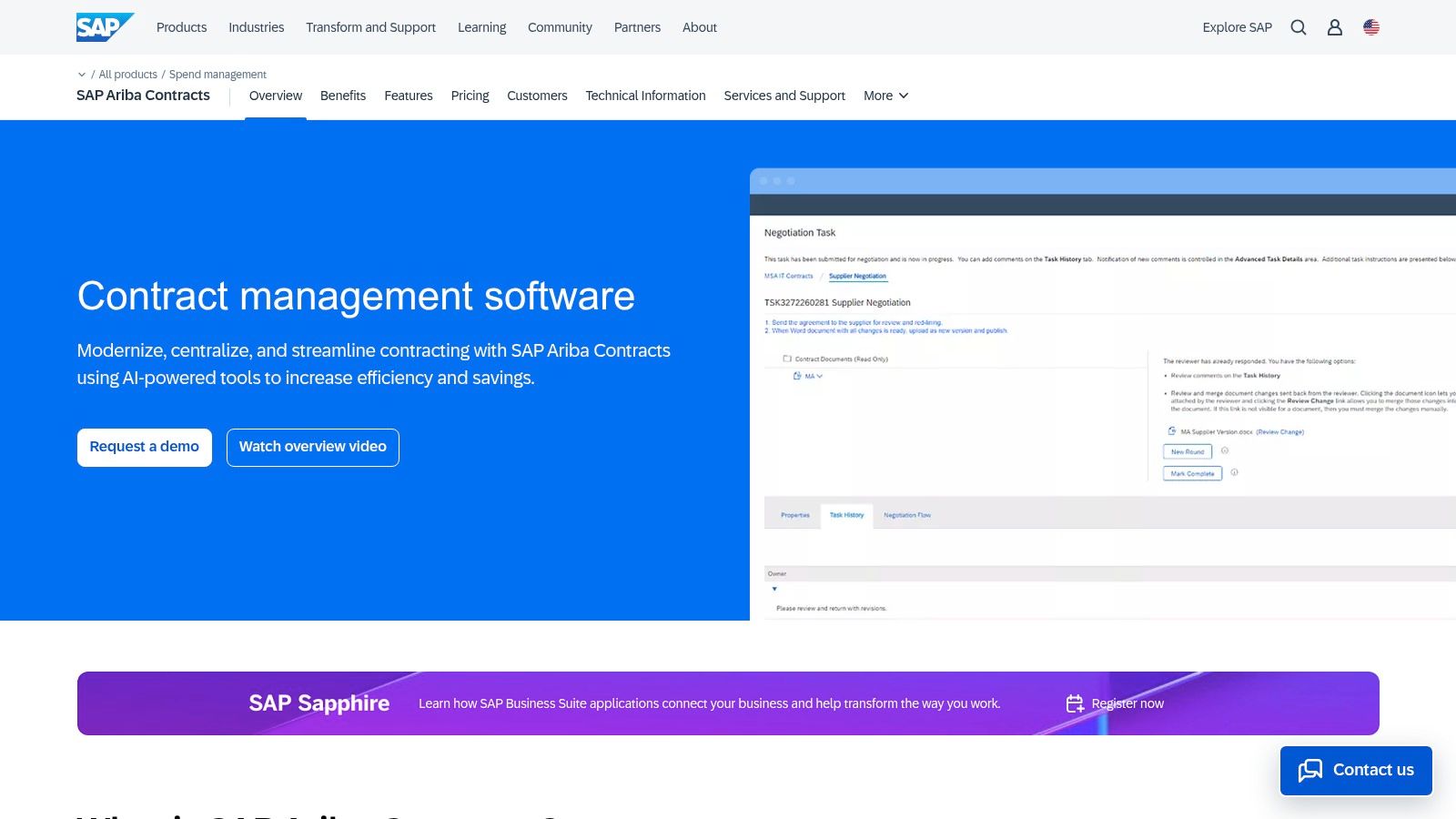Click the SAP logo

pyautogui.click(x=105, y=27)
